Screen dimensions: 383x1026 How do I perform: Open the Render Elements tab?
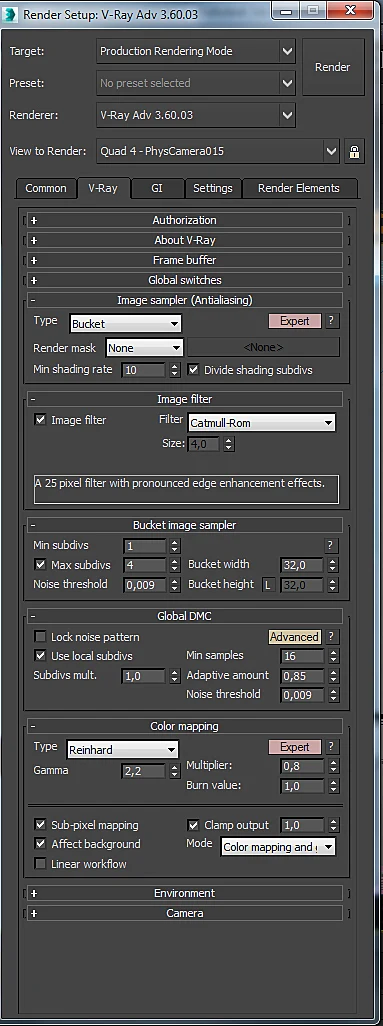(299, 188)
